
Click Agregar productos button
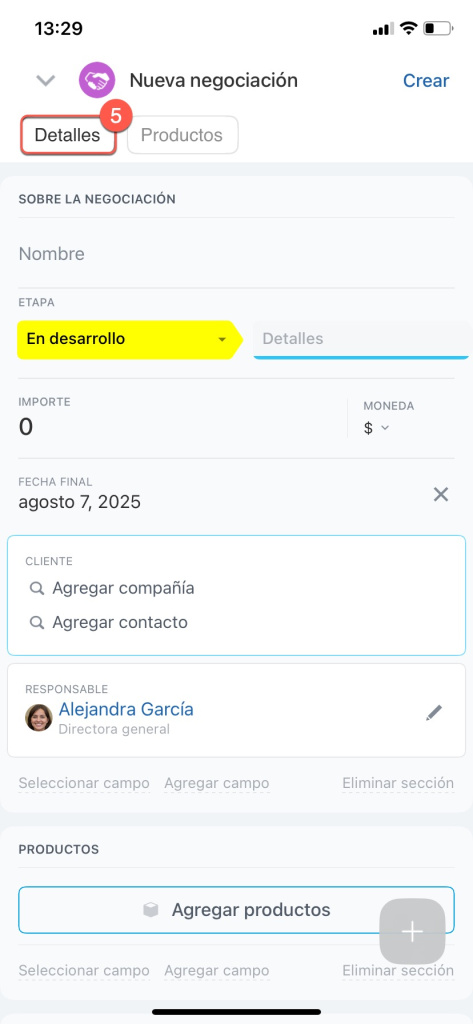point(236,910)
